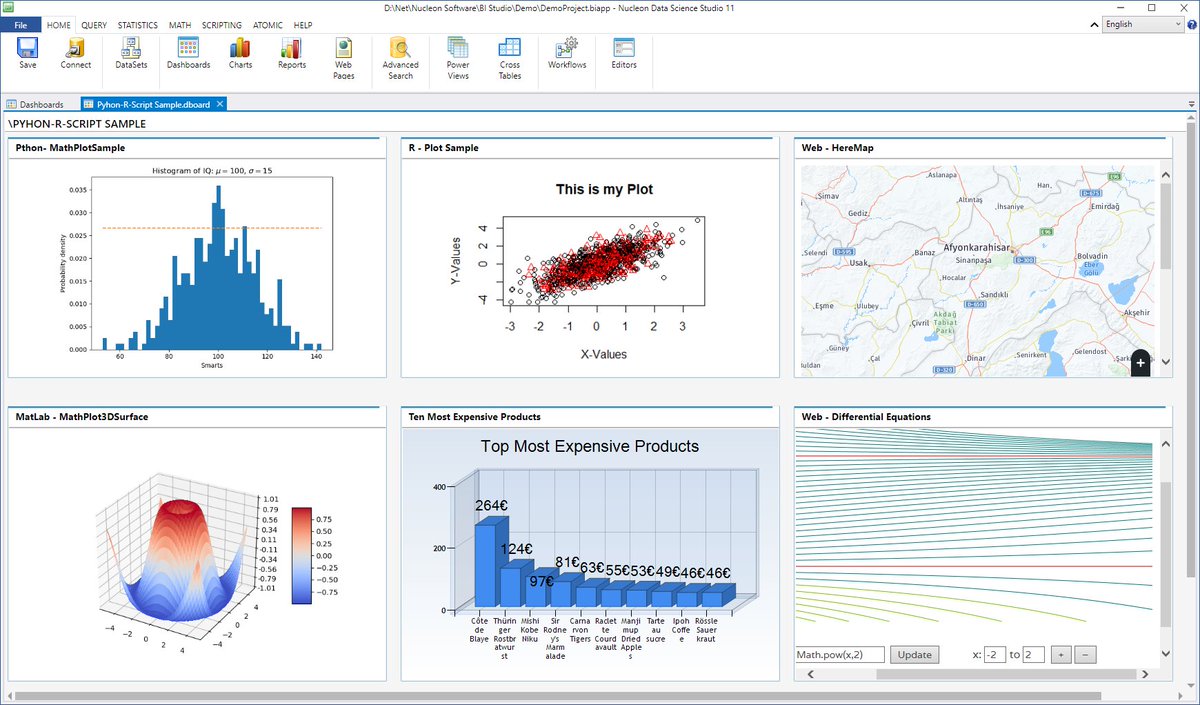Select the Dashboards tab

click(x=40, y=103)
